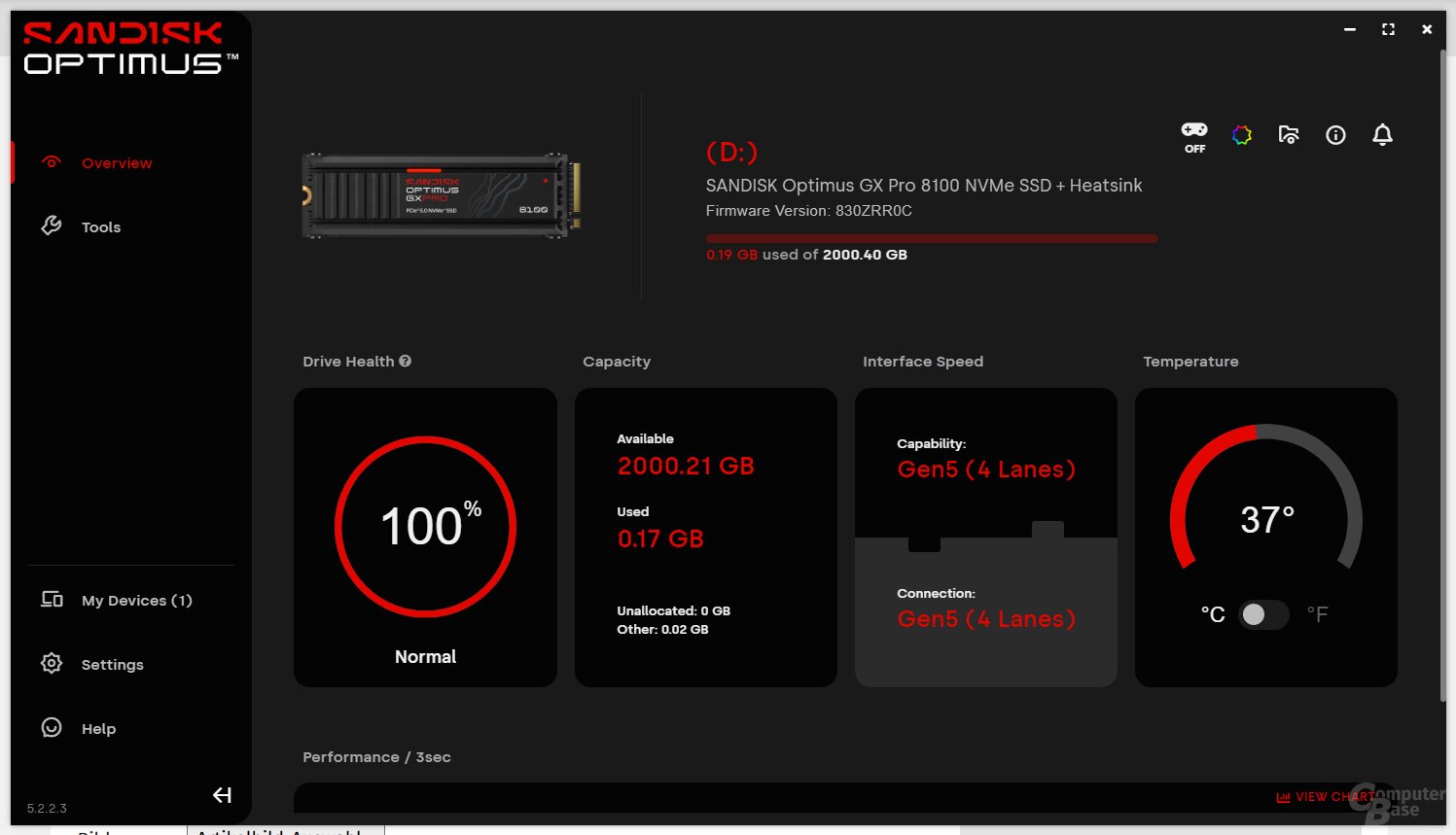Collapse the sidebar with arrow icon

pos(222,795)
